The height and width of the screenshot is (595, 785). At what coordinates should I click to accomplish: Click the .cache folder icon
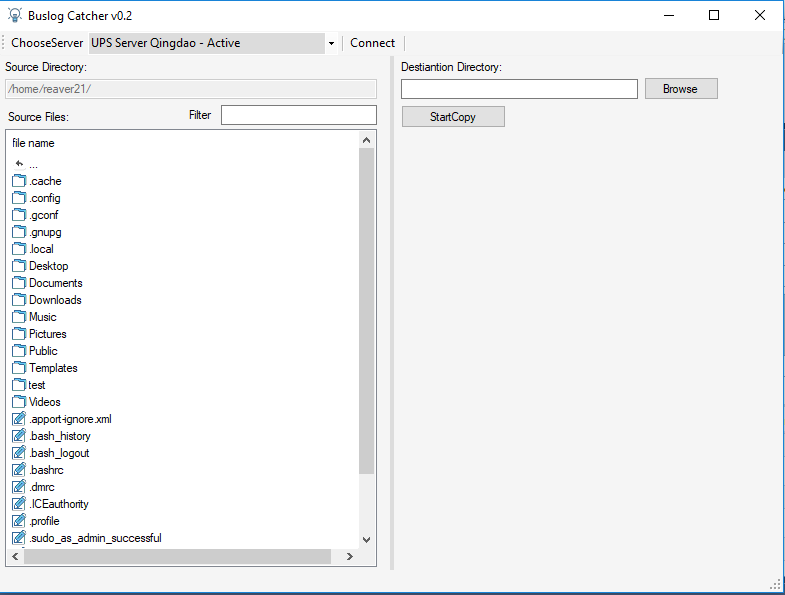(19, 181)
